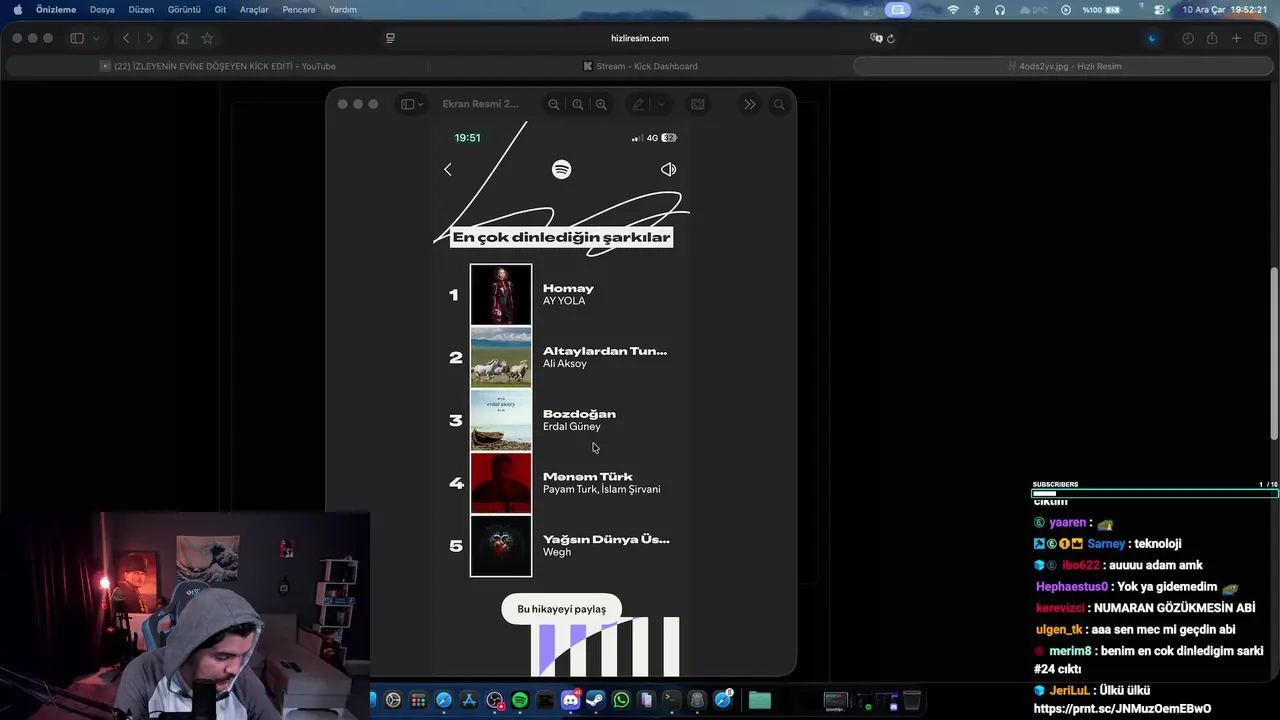The height and width of the screenshot is (720, 1280).
Task: Open the Araçlar menu
Action: coord(254,10)
